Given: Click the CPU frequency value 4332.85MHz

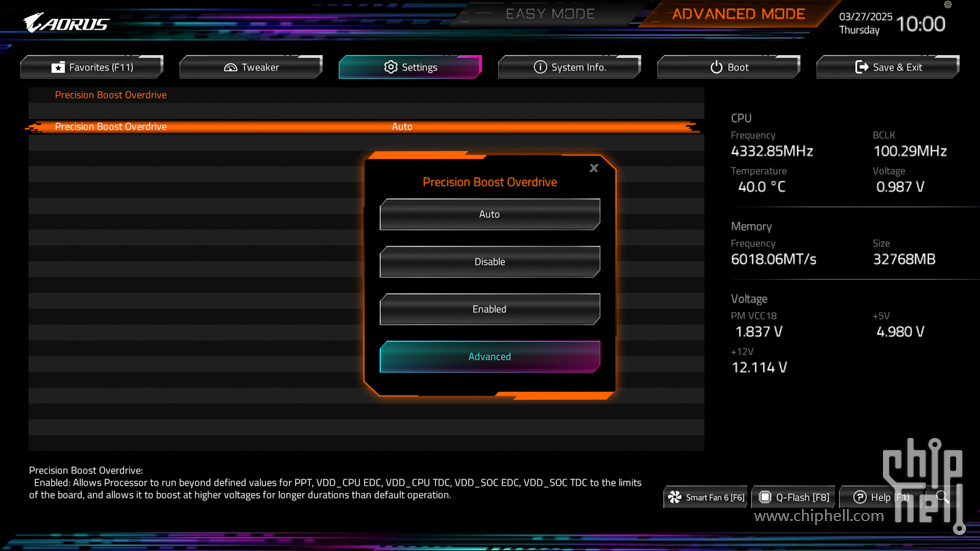Looking at the screenshot, I should click(x=772, y=151).
